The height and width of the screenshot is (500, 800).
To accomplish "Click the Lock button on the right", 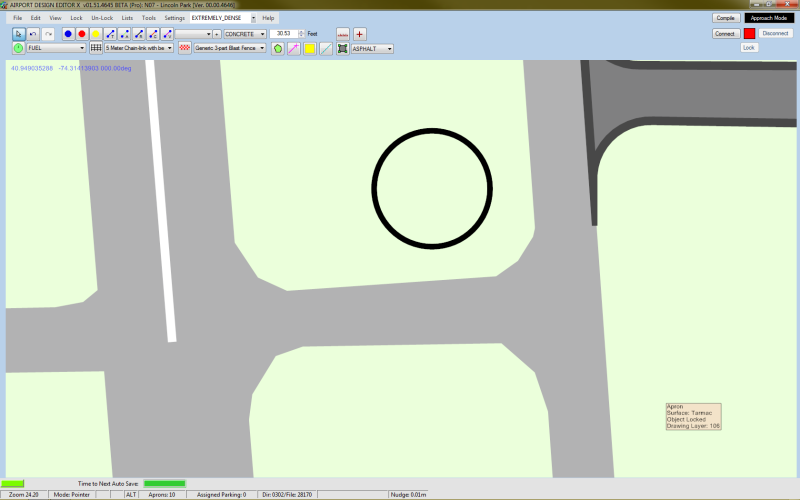I will (748, 47).
